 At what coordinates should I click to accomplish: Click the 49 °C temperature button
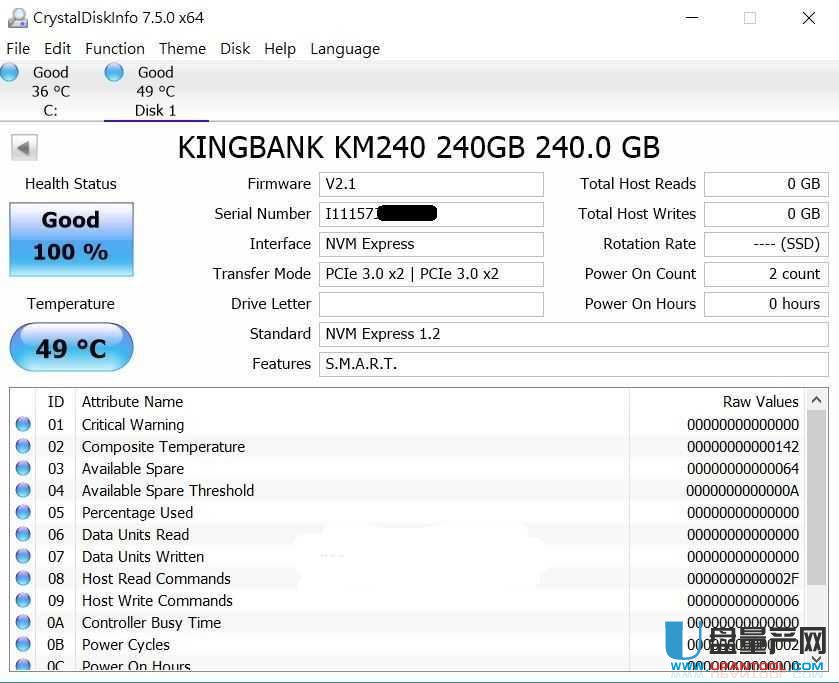tap(71, 348)
